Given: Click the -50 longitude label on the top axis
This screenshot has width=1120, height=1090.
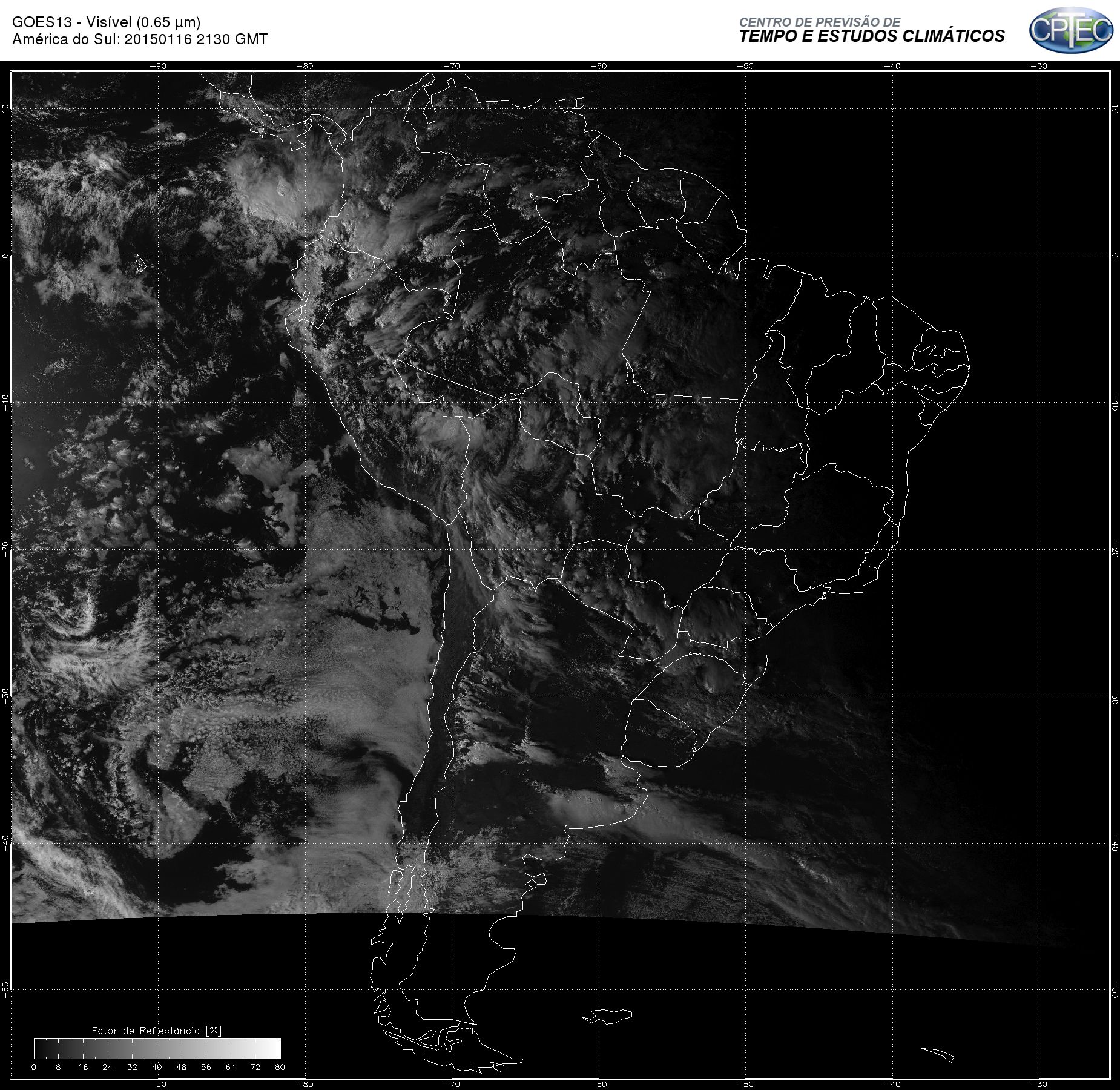Looking at the screenshot, I should coord(746,66).
